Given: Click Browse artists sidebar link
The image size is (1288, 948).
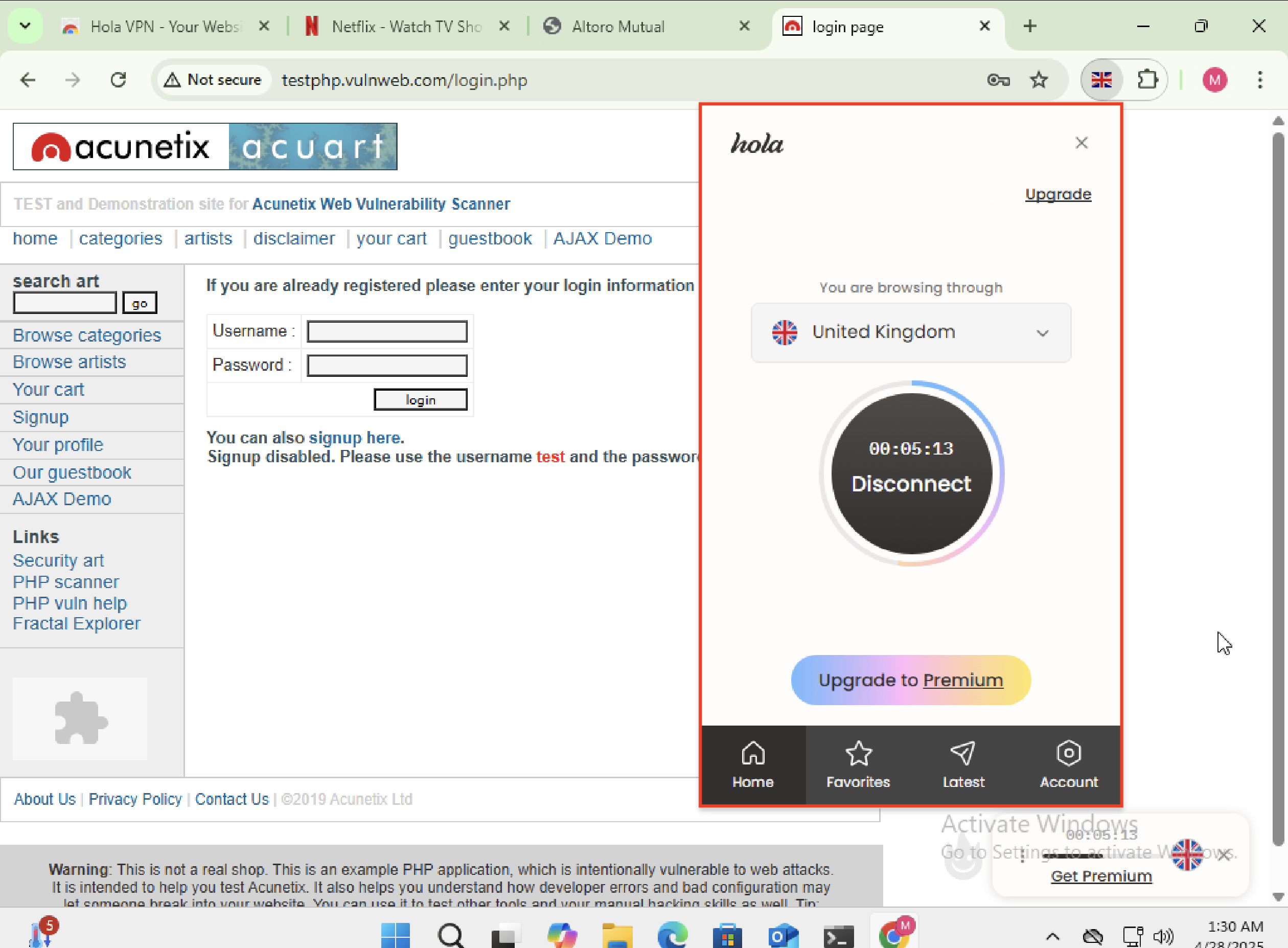Looking at the screenshot, I should coord(69,362).
